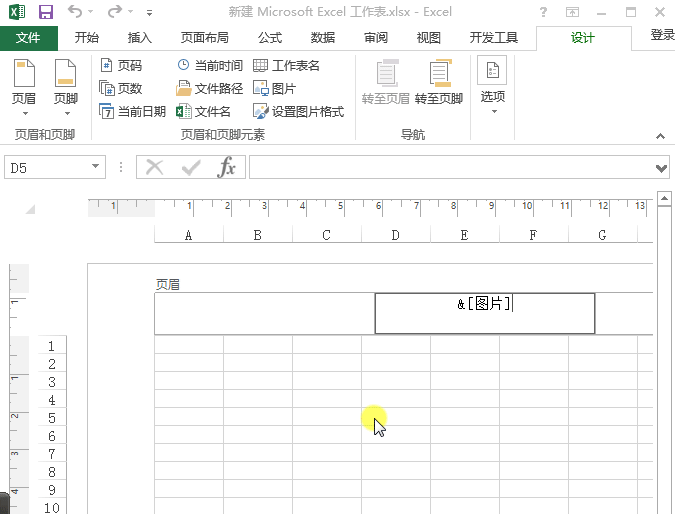Insert file name (文件名) element
The width and height of the screenshot is (675, 514).
coord(204,111)
